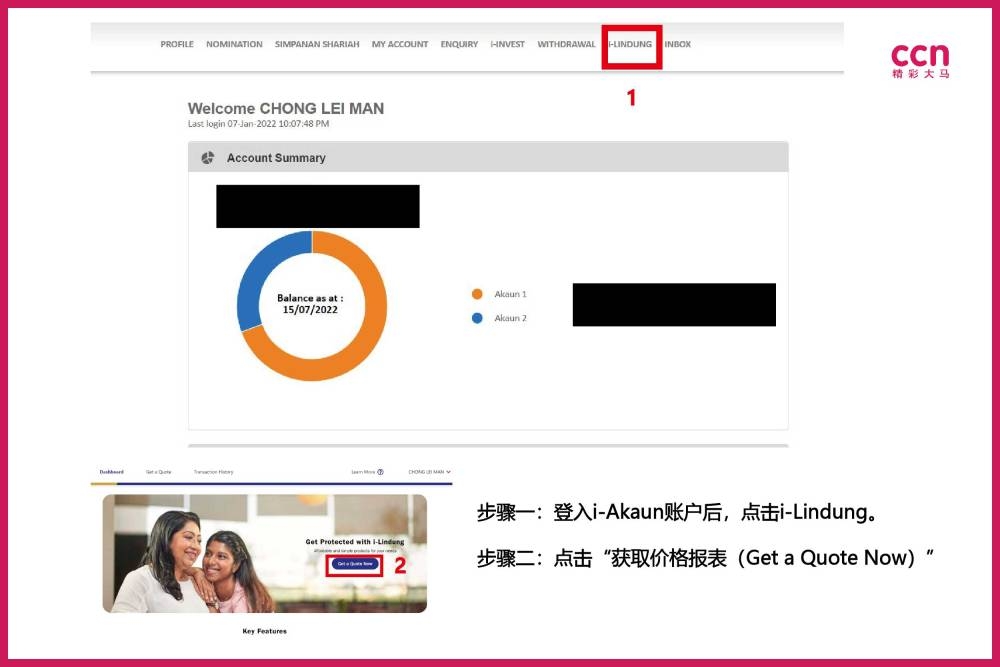Click the i-Lindung banner image of two women
Image resolution: width=1000 pixels, height=667 pixels.
265,553
